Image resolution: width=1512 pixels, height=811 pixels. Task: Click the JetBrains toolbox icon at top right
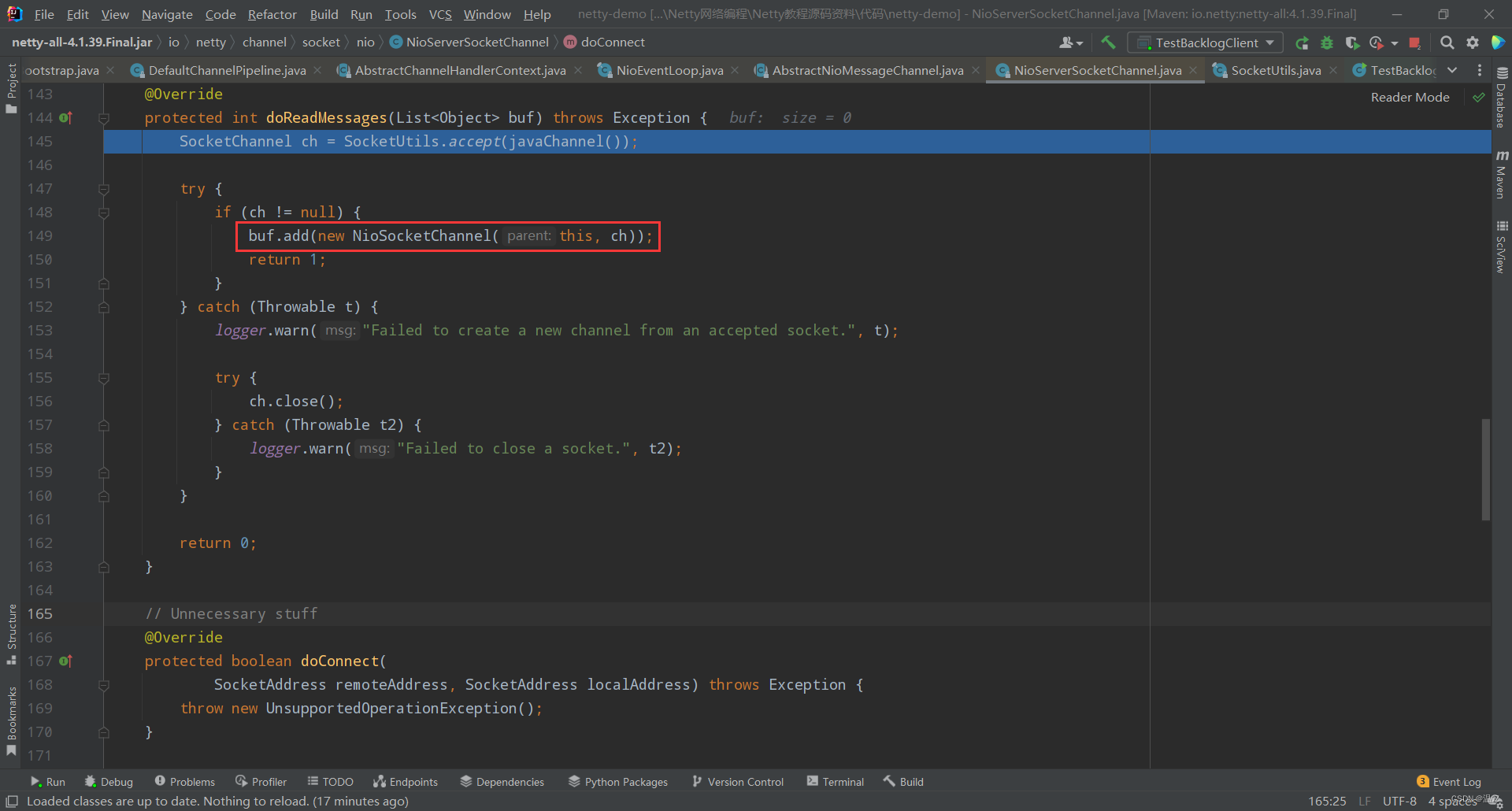point(1499,43)
